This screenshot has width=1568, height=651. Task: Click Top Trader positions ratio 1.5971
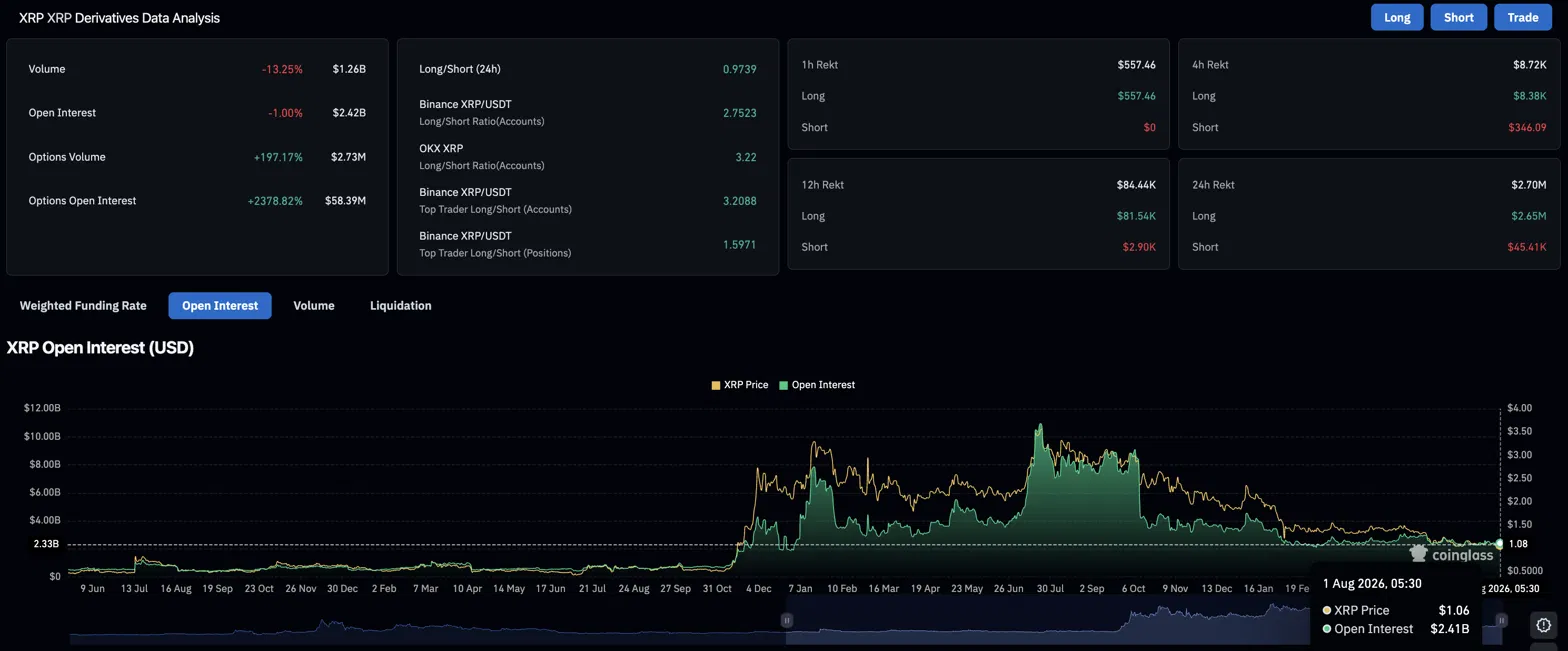click(740, 245)
